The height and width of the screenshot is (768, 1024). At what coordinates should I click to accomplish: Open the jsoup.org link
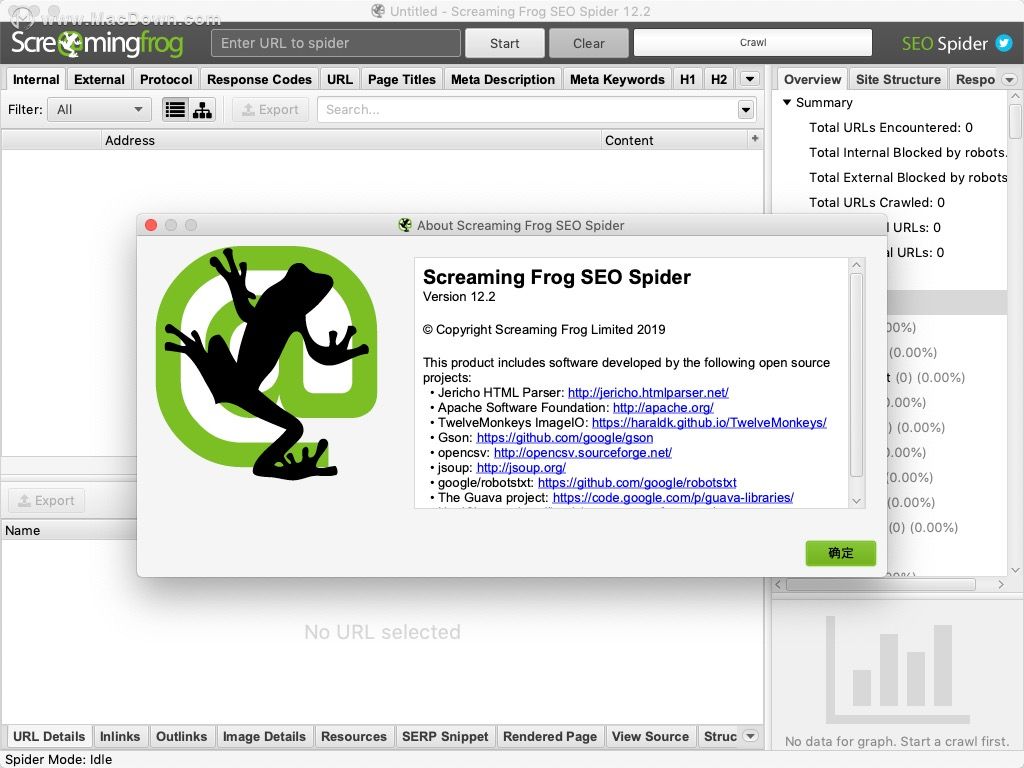[x=521, y=468]
